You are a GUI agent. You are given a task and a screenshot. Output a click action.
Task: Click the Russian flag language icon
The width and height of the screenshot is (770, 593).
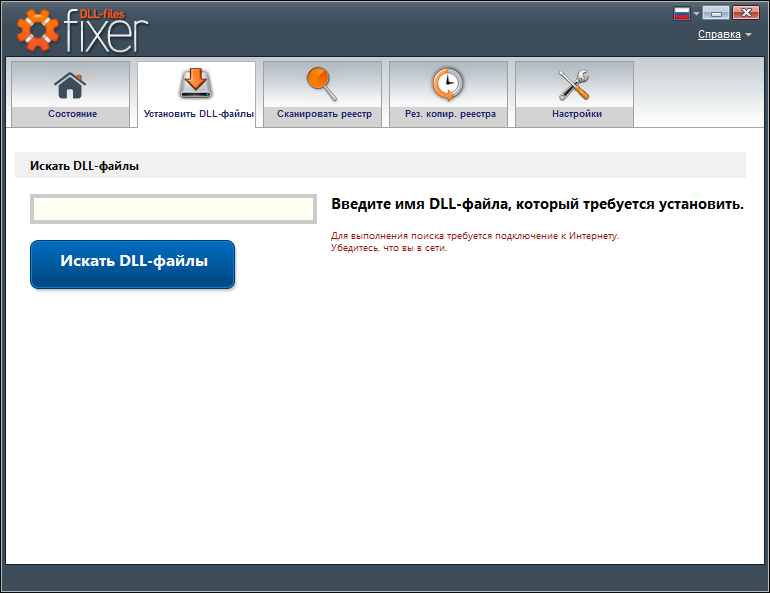pyautogui.click(x=682, y=13)
